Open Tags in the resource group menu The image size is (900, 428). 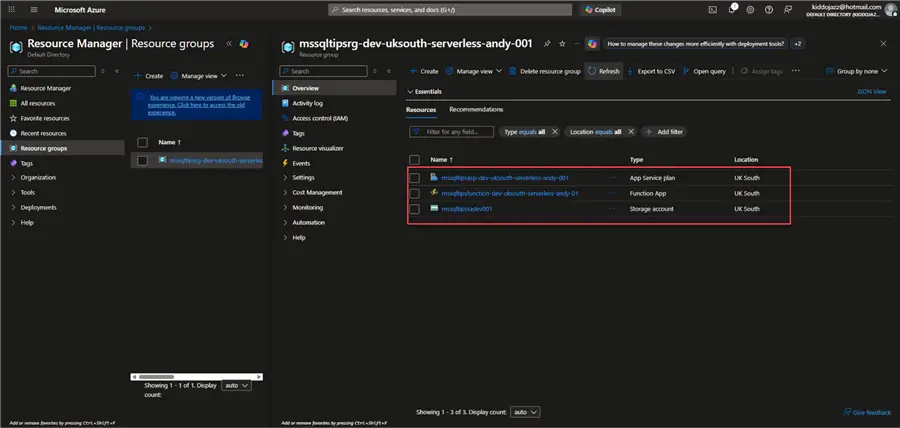[x=298, y=133]
